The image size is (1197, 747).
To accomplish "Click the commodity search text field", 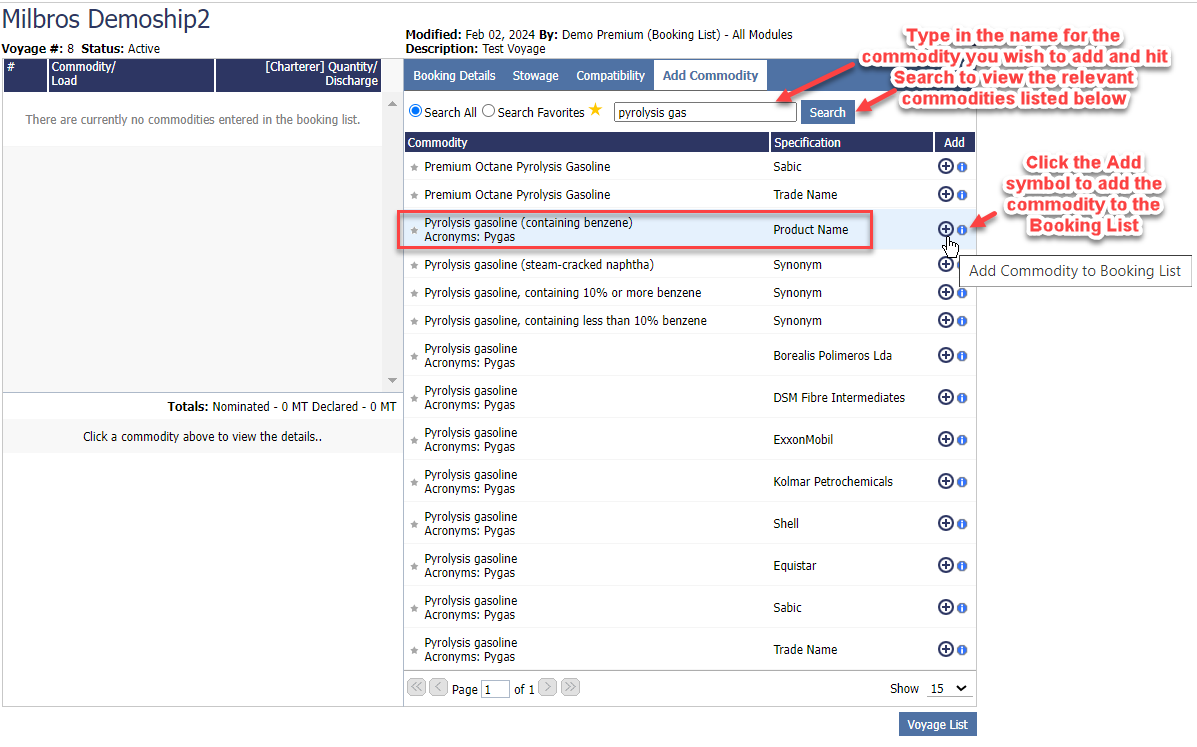I will (x=704, y=112).
